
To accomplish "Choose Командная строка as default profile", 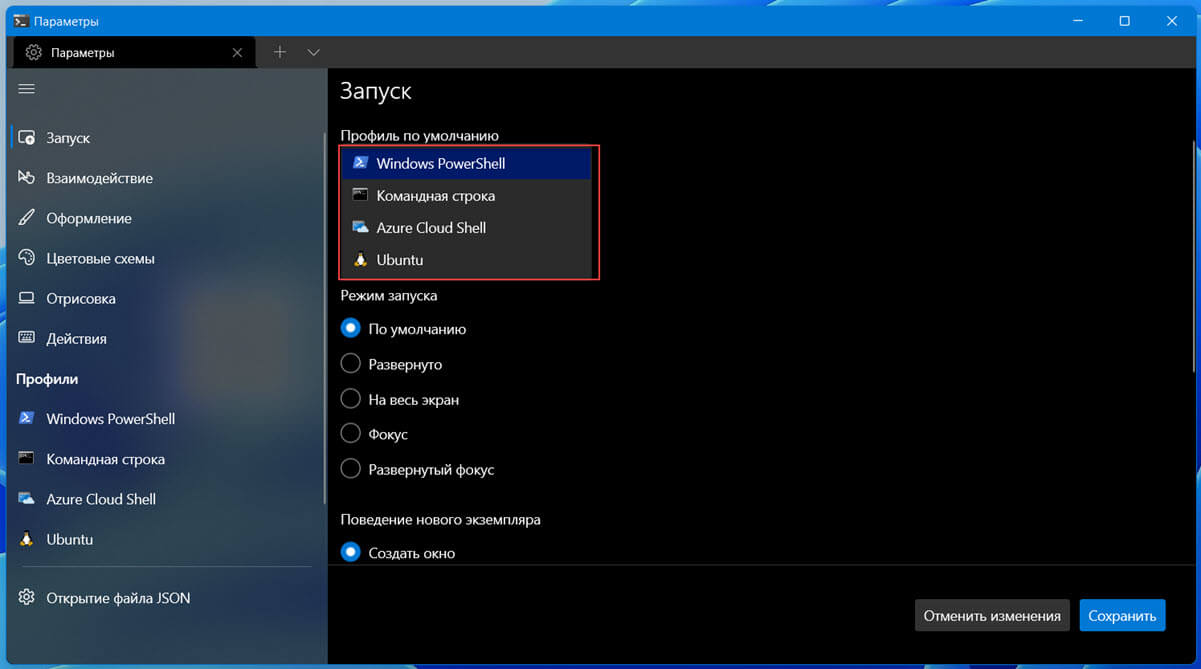I will [467, 195].
